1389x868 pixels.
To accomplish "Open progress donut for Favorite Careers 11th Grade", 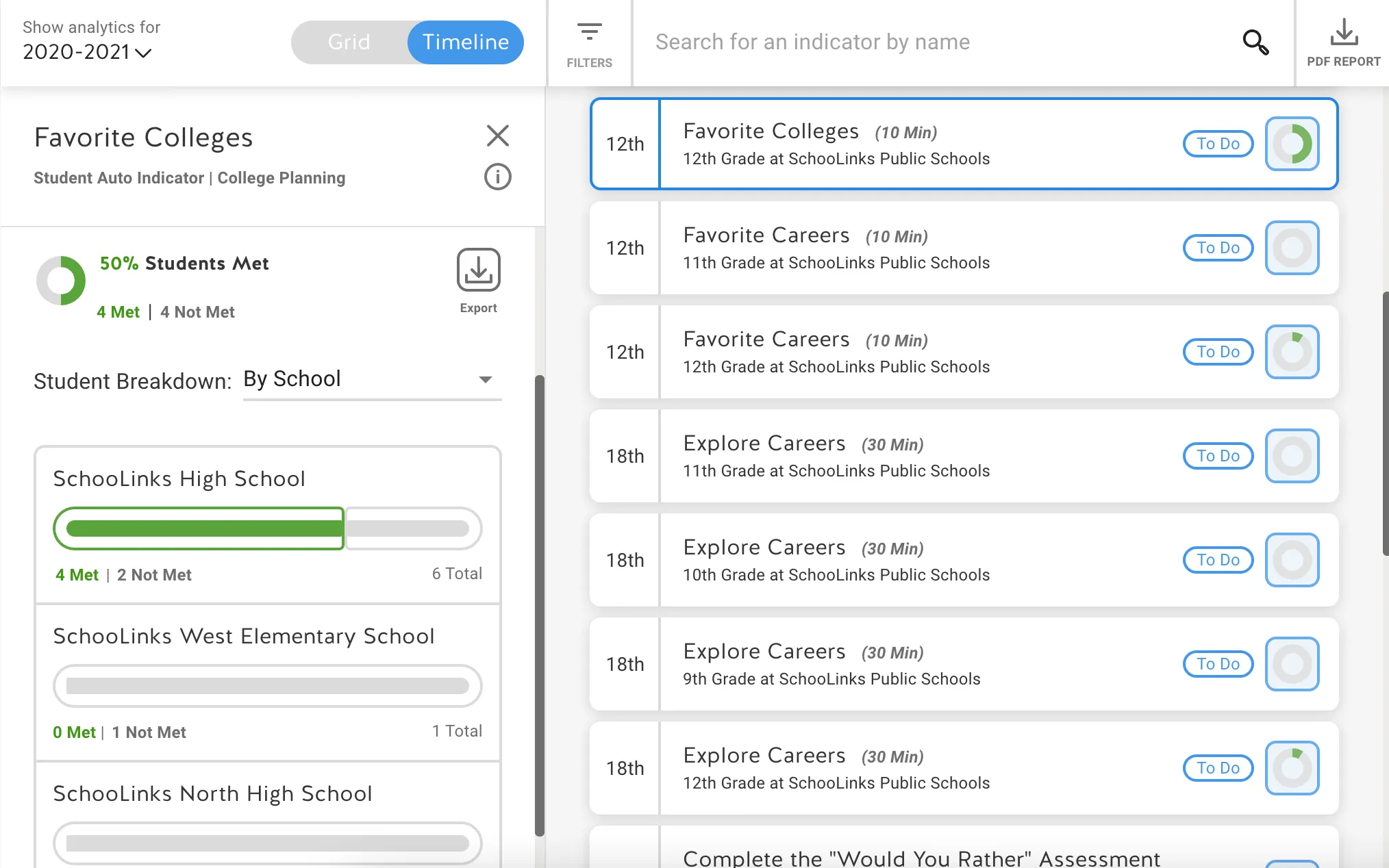I will click(x=1292, y=248).
